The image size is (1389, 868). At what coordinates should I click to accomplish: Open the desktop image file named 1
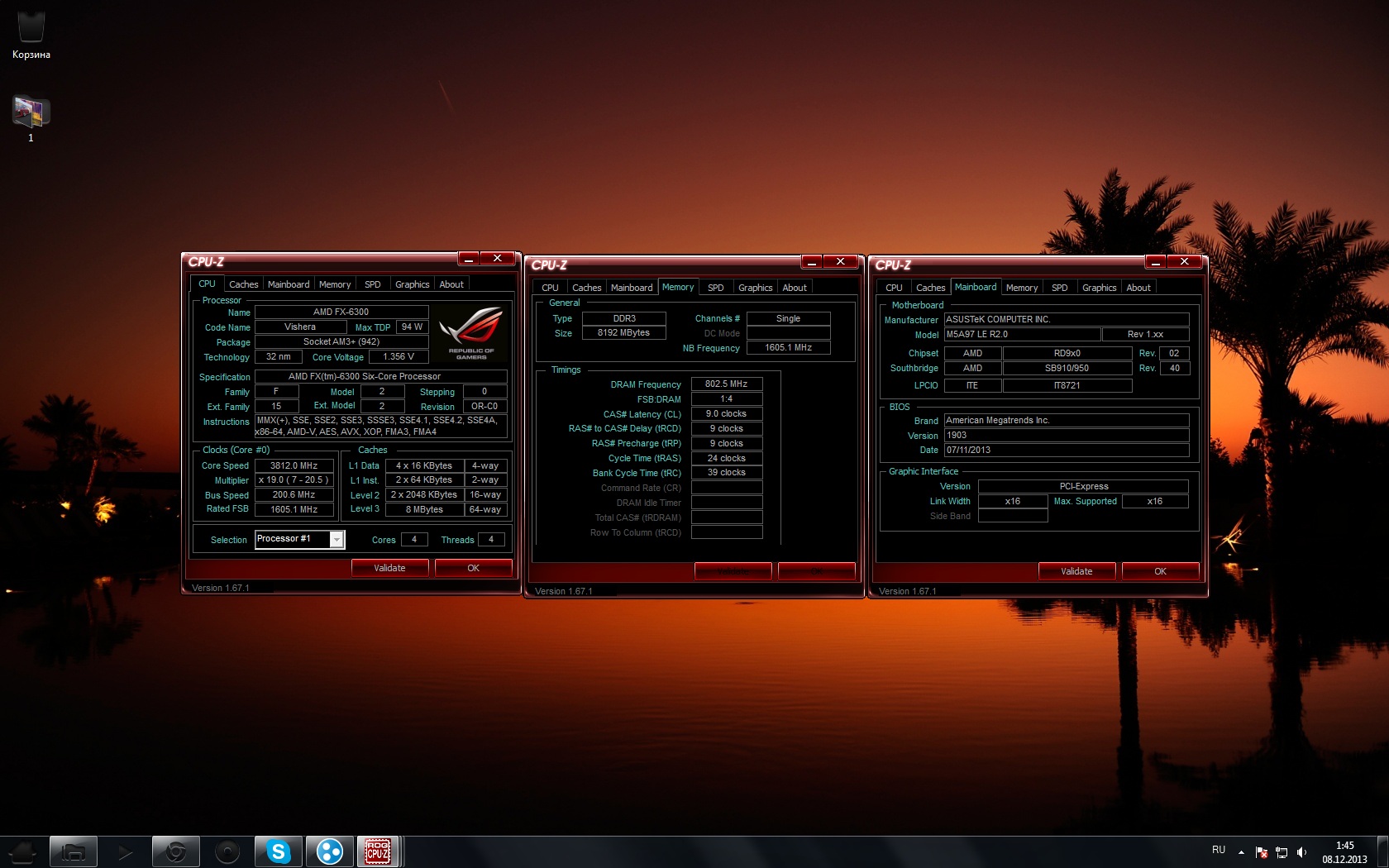(31, 119)
